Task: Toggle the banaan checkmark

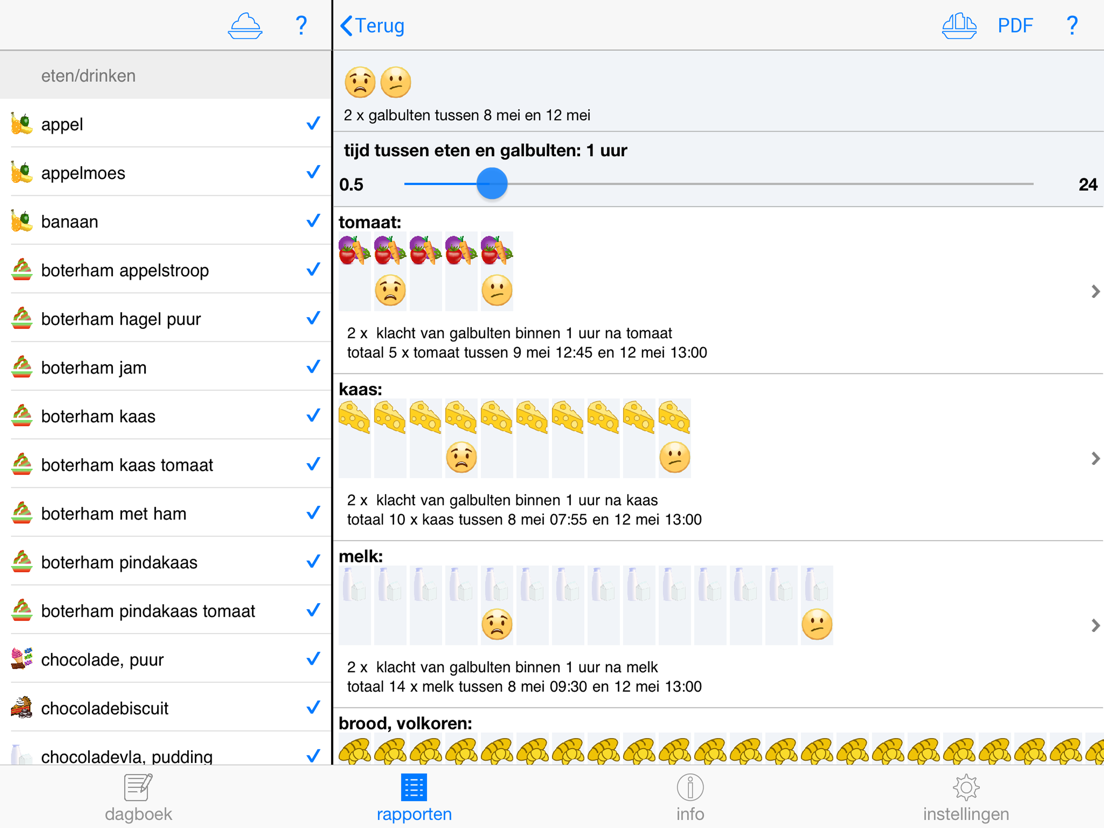Action: (313, 221)
